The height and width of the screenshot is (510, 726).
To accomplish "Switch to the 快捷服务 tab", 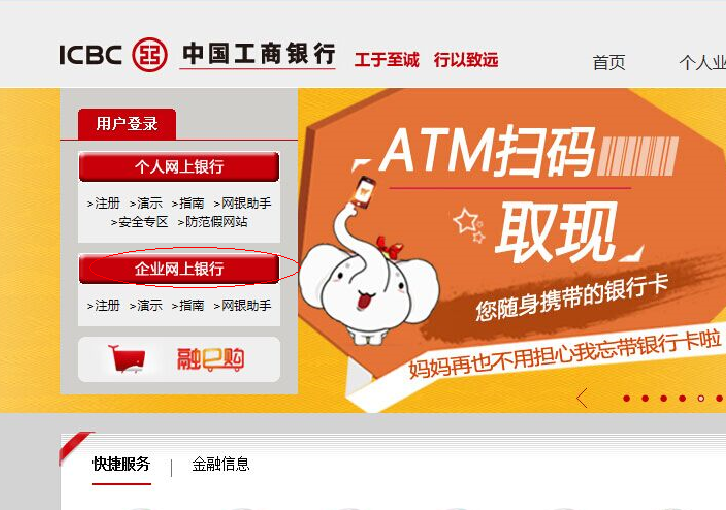I will 121,464.
